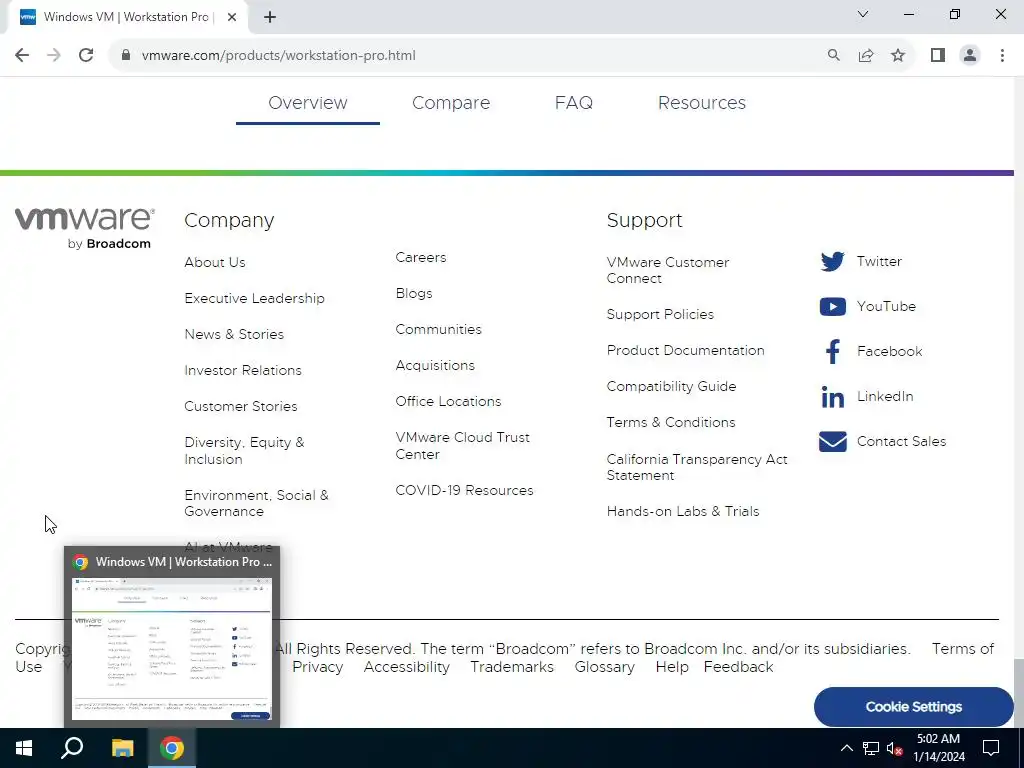Open the Acquisitions link
Viewport: 1024px width, 768px height.
click(435, 366)
